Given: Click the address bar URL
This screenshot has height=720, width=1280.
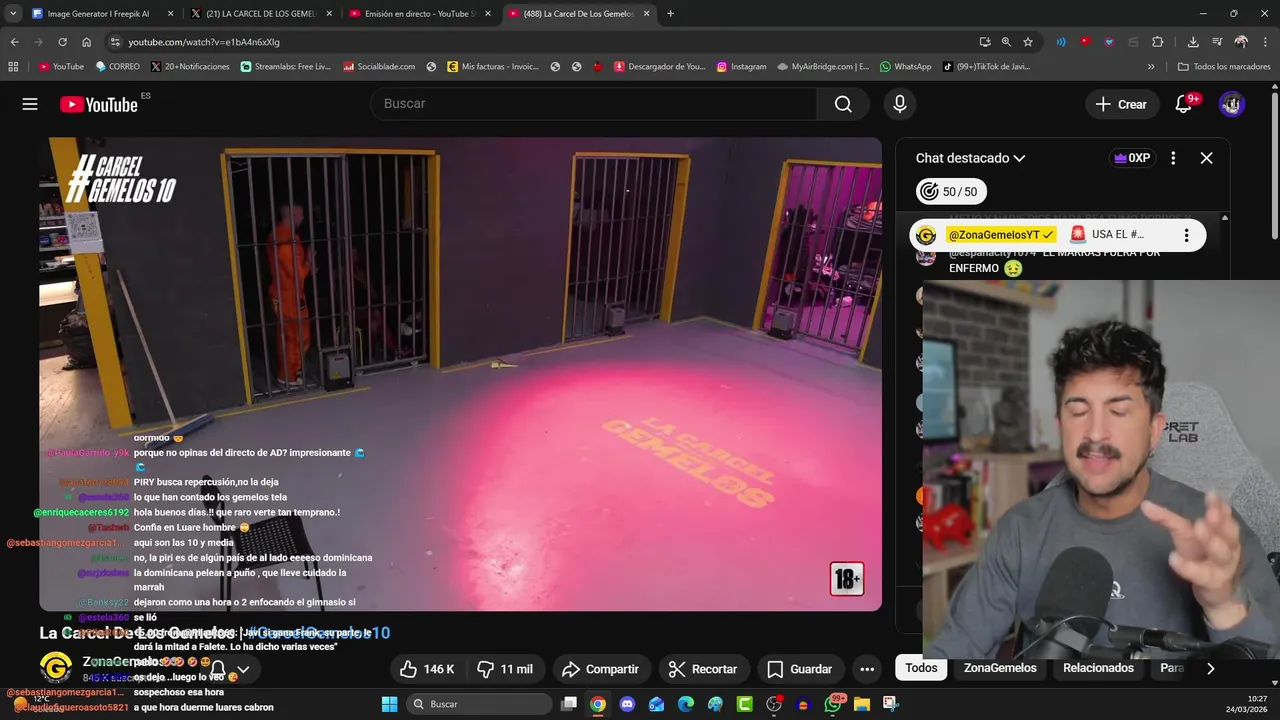Looking at the screenshot, I should coord(204,42).
